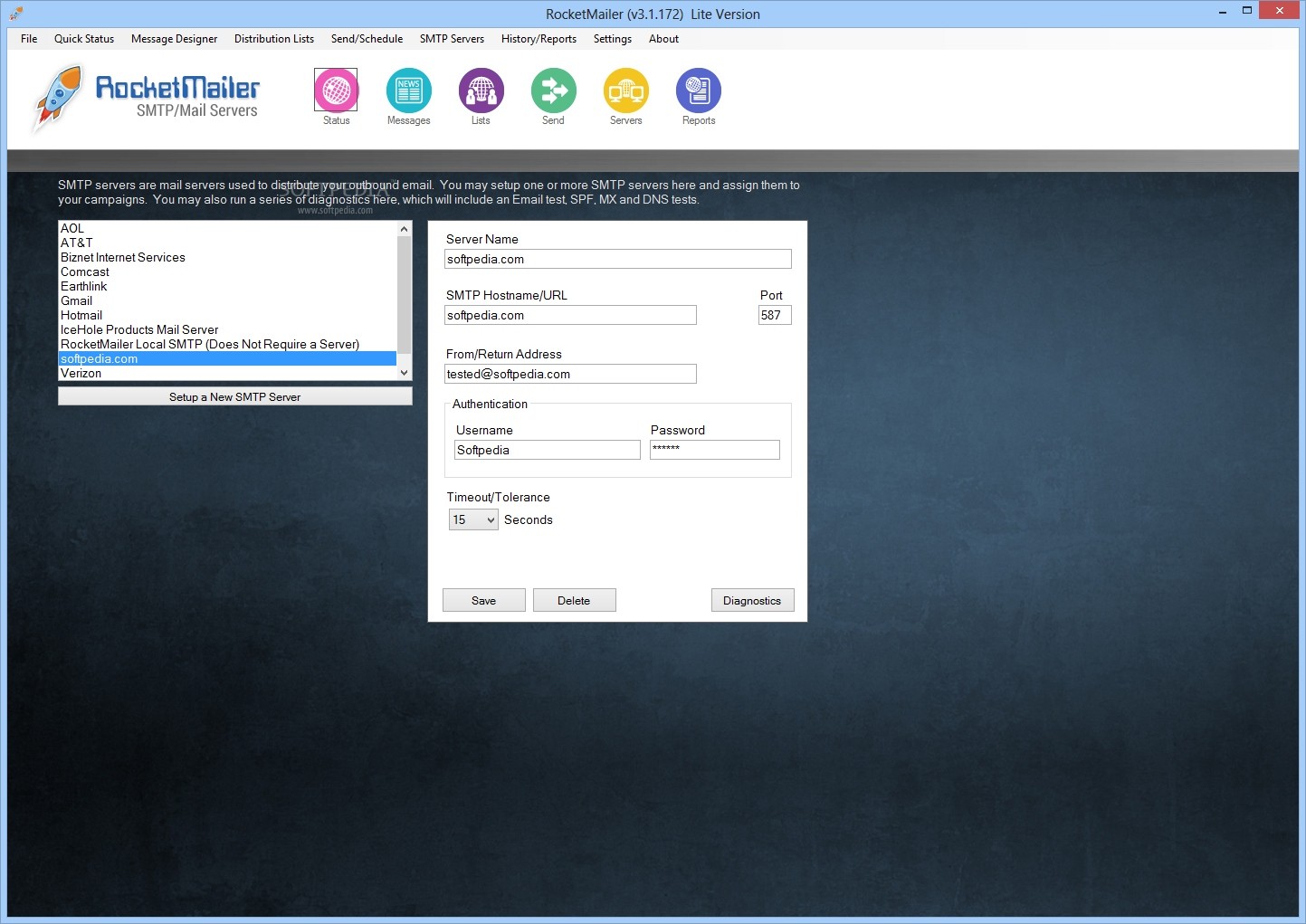Select Comcast in the server list

click(x=227, y=271)
